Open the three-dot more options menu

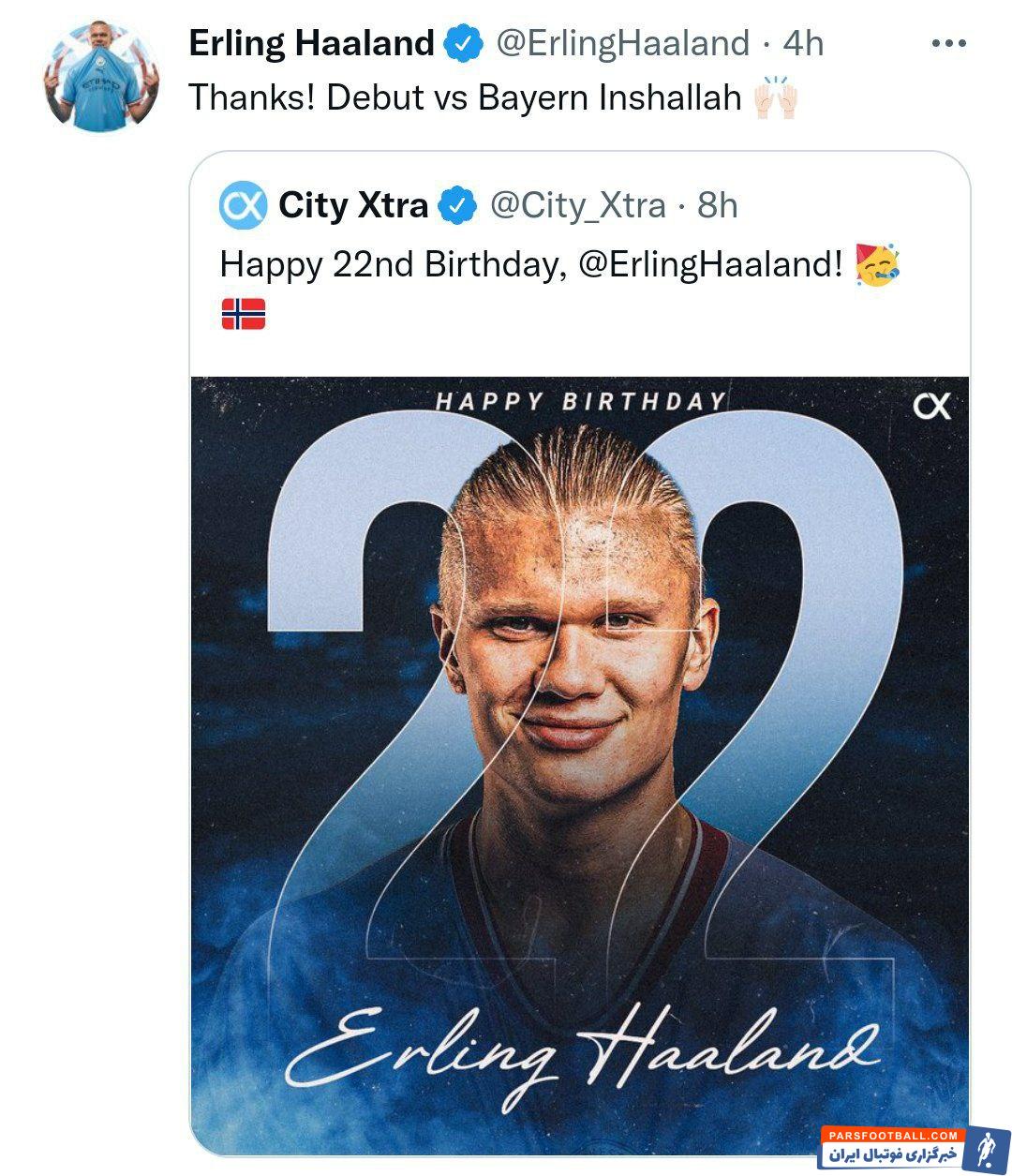pos(948,44)
